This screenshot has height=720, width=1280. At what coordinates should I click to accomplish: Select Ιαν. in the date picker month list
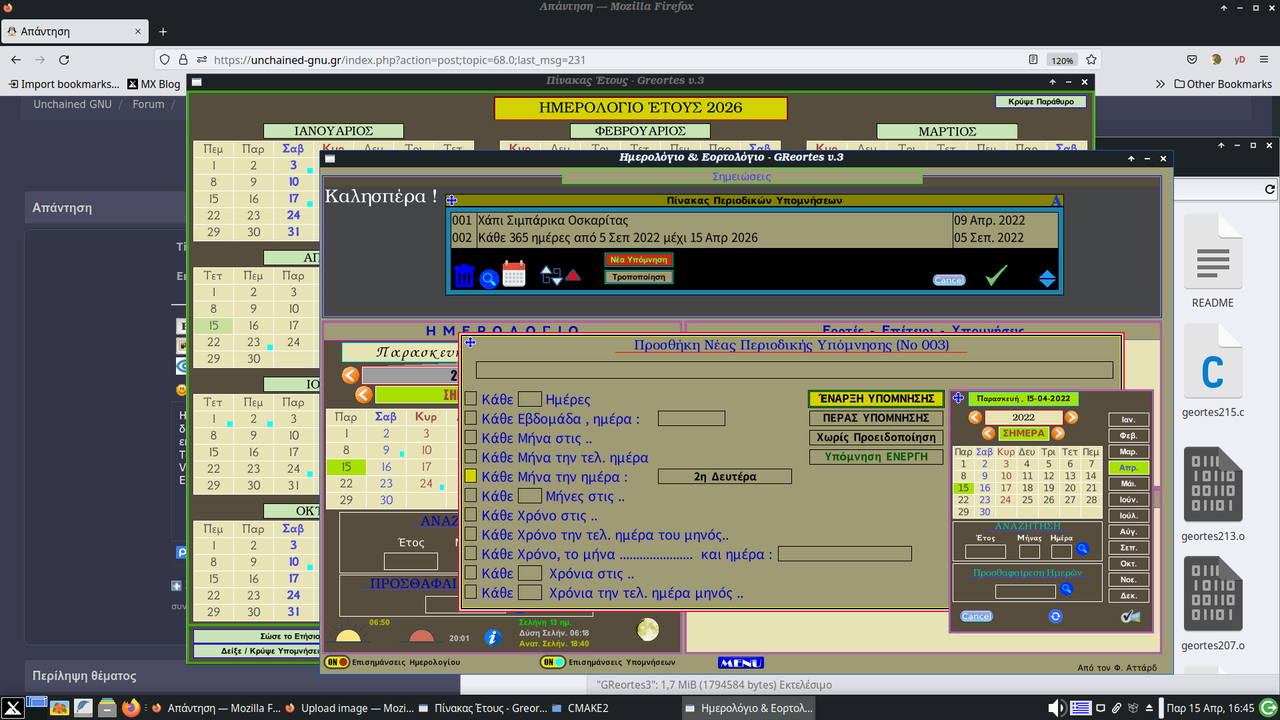1129,420
